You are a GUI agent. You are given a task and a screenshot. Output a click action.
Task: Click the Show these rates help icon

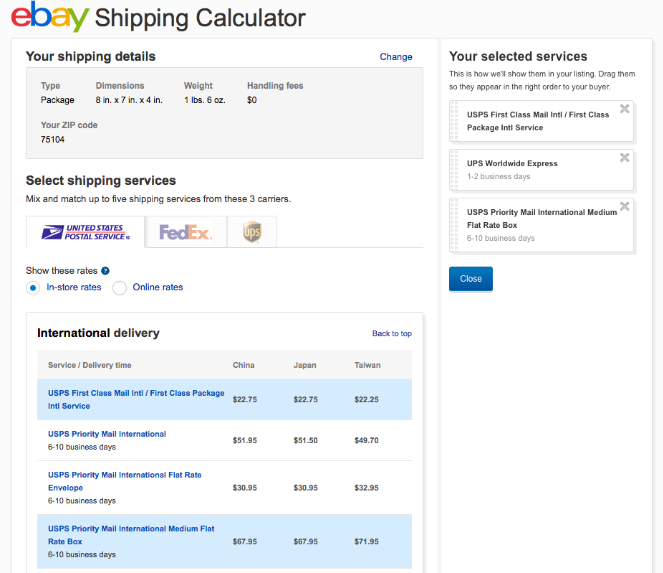click(105, 271)
